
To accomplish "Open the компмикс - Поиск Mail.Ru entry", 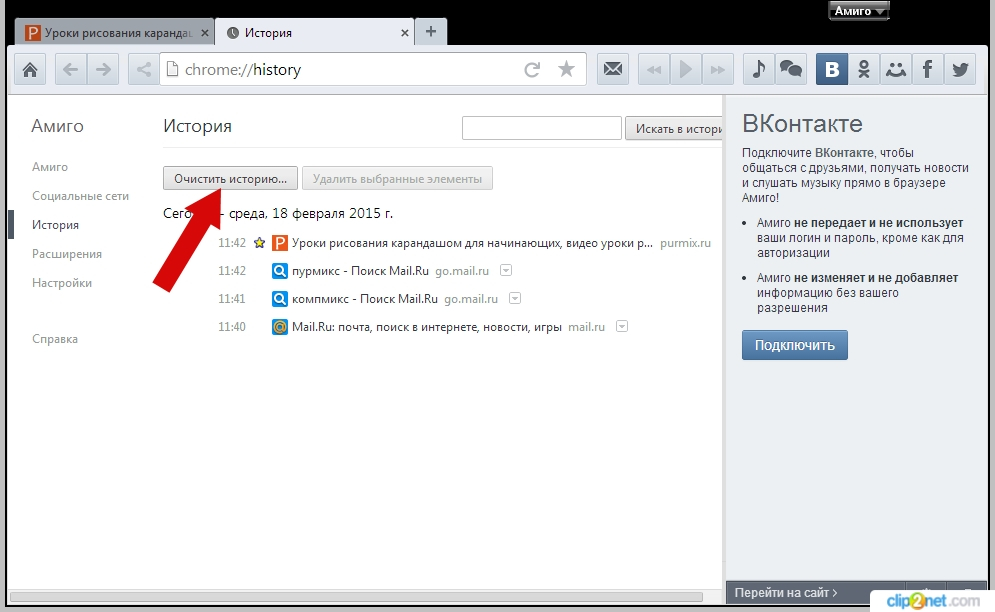I will click(365, 299).
